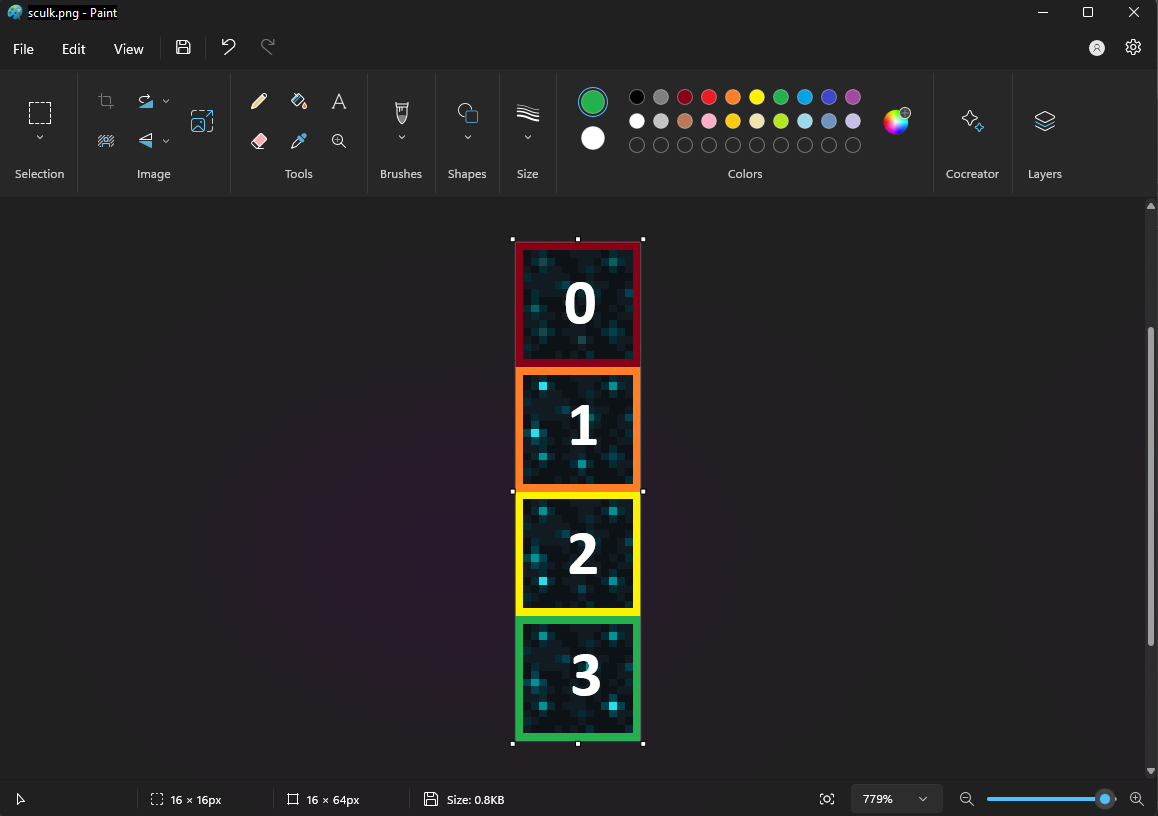
Task: Pick the lime green palette color
Action: click(x=781, y=120)
